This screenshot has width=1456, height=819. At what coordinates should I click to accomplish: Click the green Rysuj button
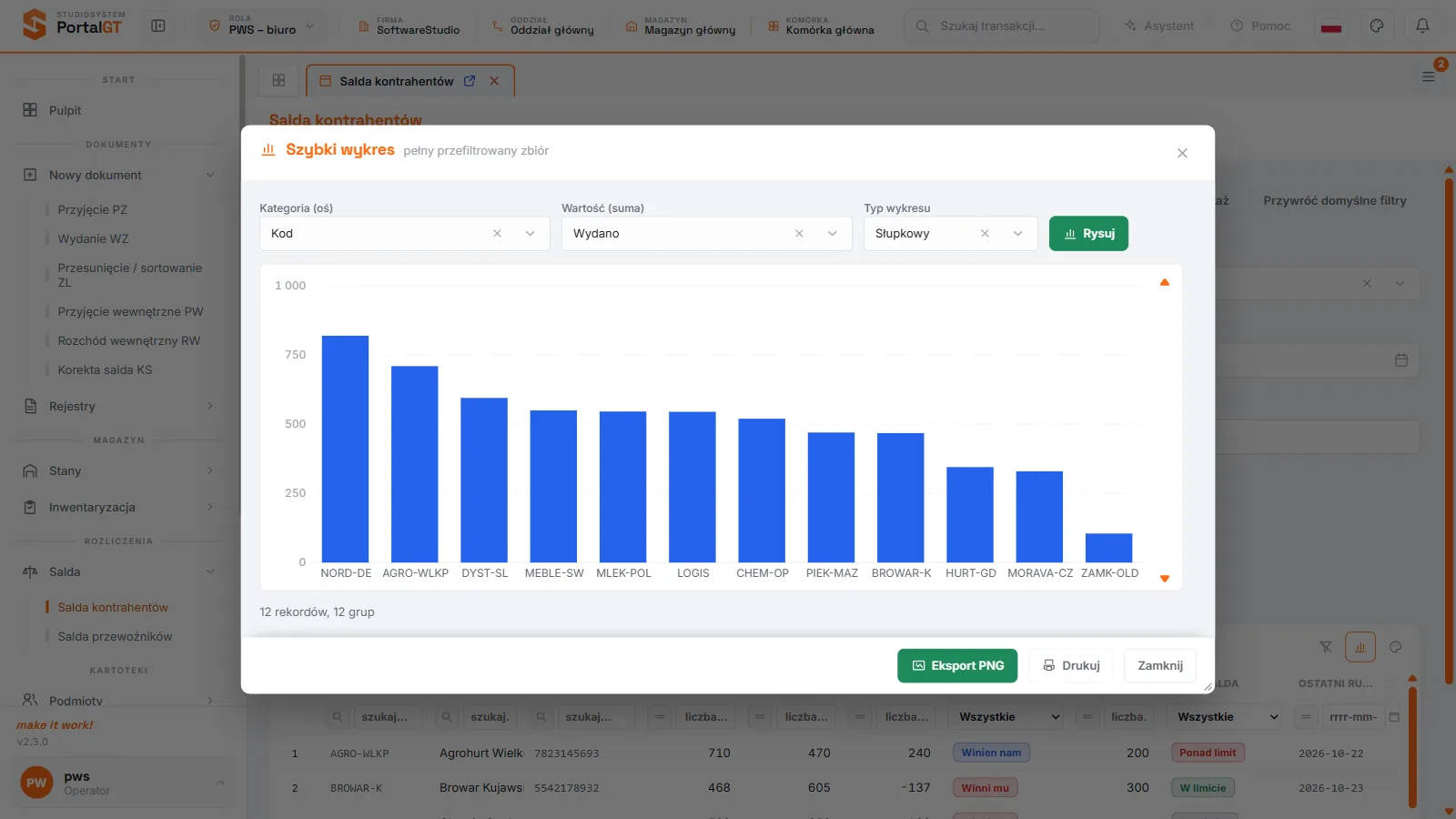coord(1088,234)
